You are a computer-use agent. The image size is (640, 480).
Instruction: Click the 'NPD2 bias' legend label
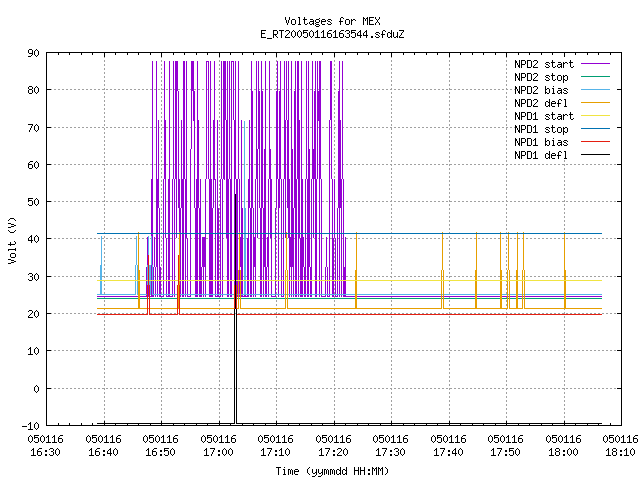[x=541, y=90]
